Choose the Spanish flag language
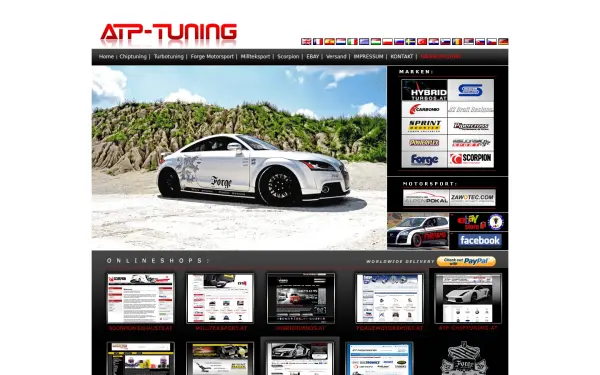Viewport: 600px width, 375px height. (329, 41)
